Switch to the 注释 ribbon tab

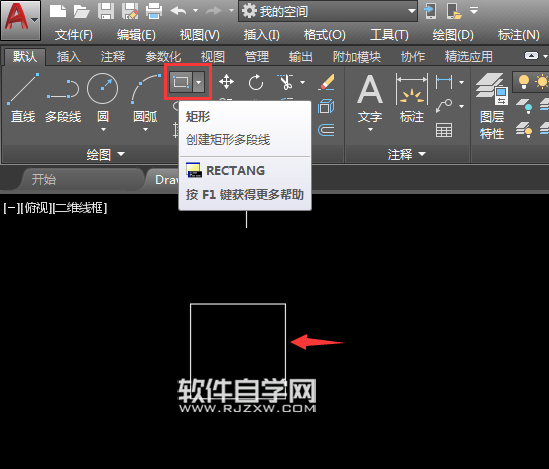pos(113,56)
